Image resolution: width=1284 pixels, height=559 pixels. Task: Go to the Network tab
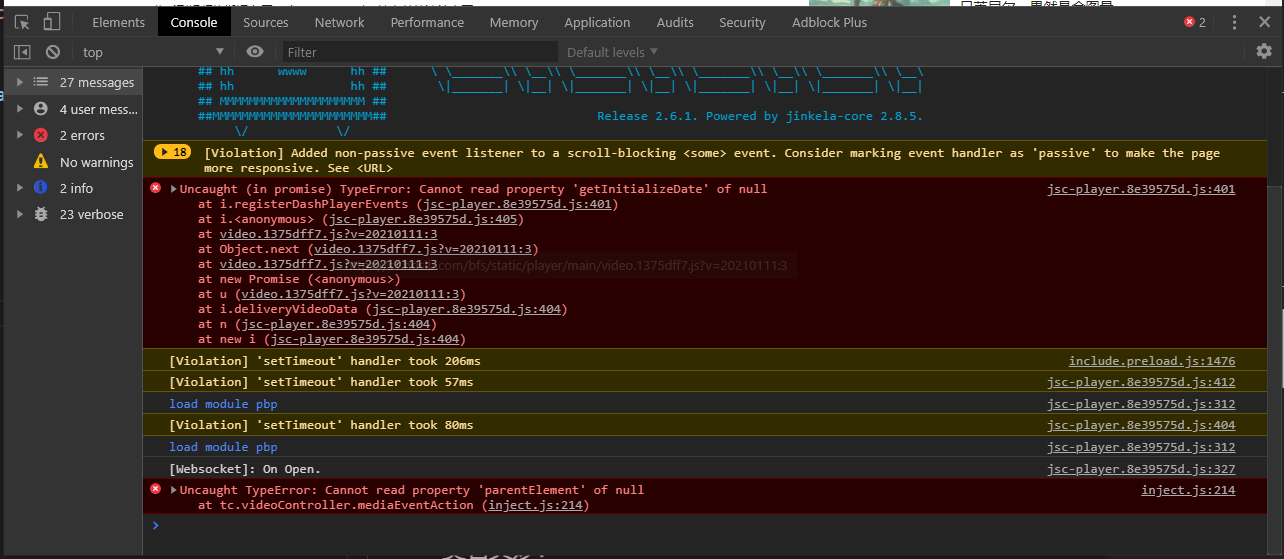(340, 22)
